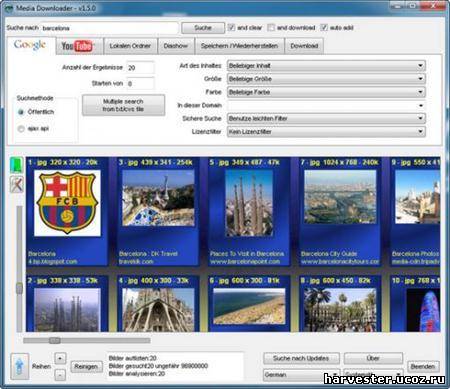Image resolution: width=450 pixels, height=389 pixels.
Task: Click the horizontal slider below thumbnails
Action: (x=87, y=340)
